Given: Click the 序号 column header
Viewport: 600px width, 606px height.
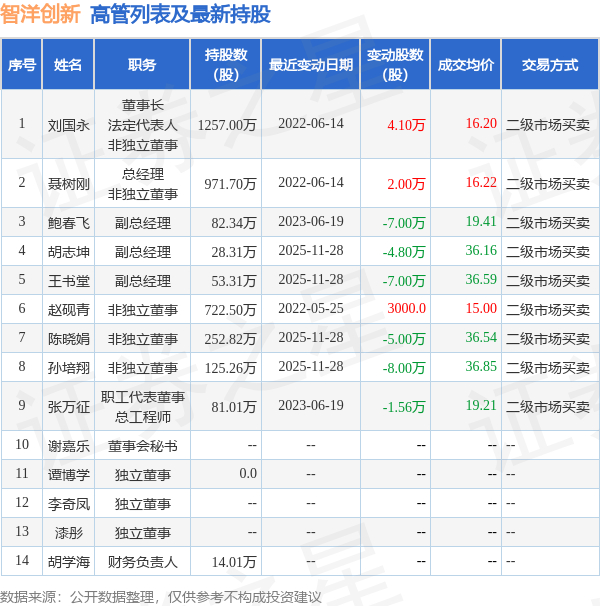Looking at the screenshot, I should (x=22, y=65).
